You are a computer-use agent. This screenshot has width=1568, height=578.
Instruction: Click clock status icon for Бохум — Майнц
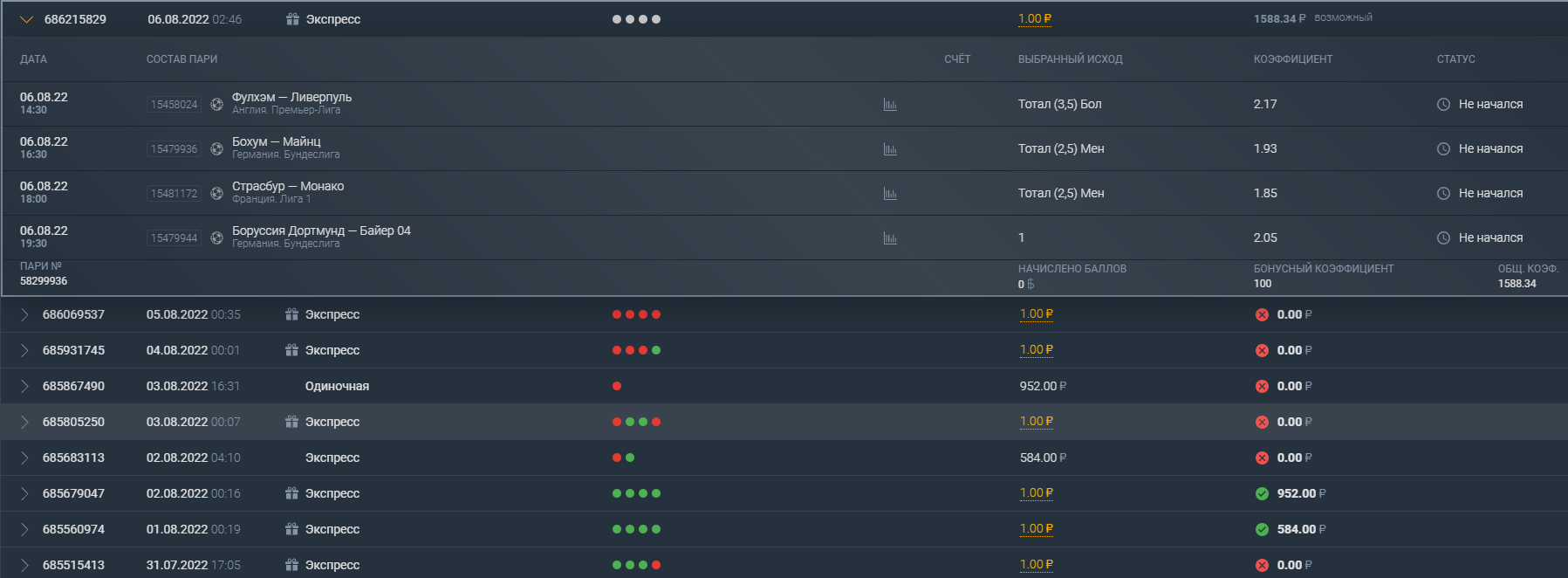click(1443, 148)
